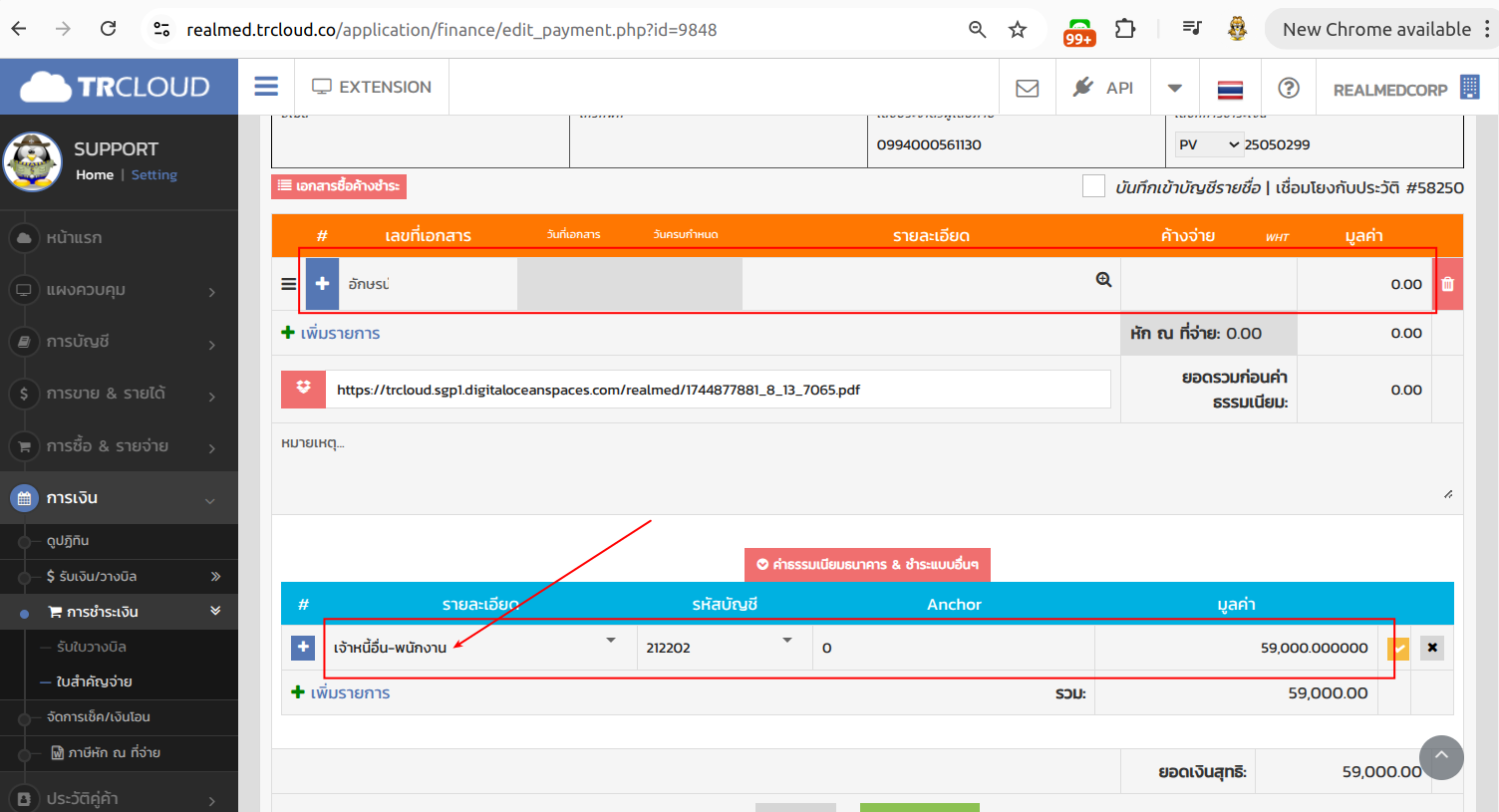Toggle the sidebar hamburger menu
This screenshot has height=812, width=1499.
(266, 87)
